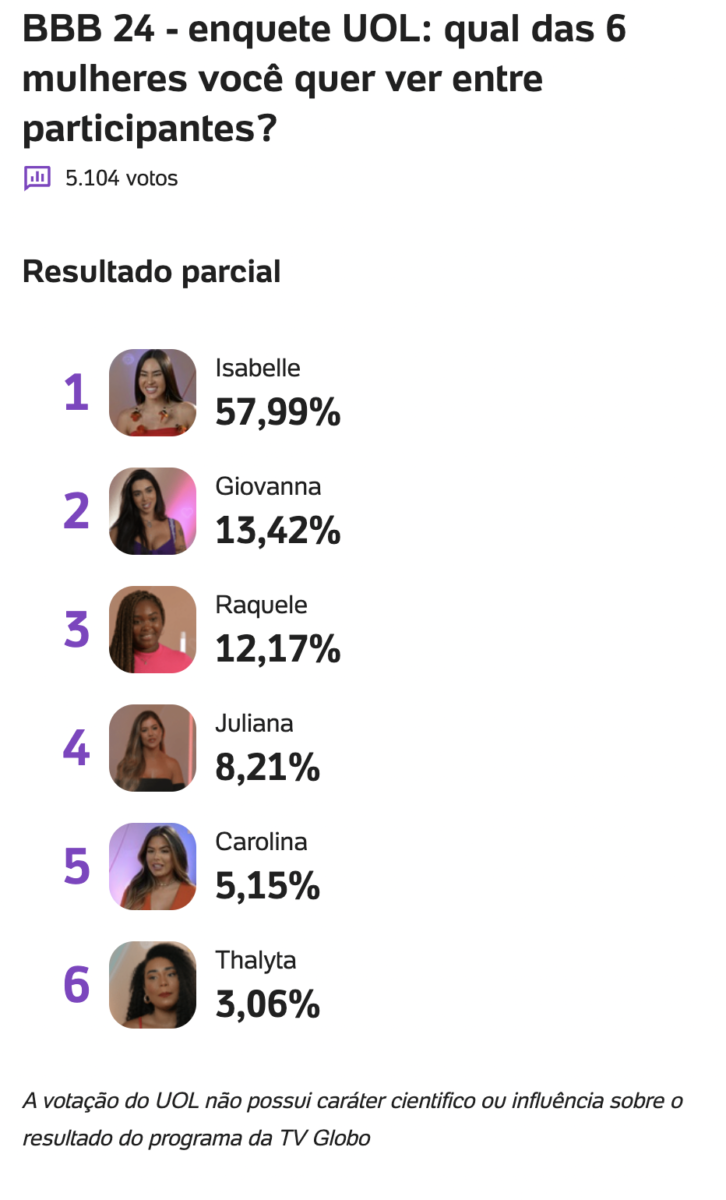Click Juliana's profile thumbnail

tap(152, 748)
